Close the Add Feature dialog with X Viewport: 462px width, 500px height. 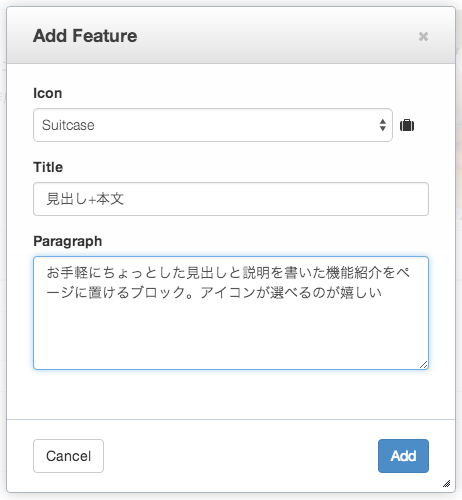[x=423, y=36]
